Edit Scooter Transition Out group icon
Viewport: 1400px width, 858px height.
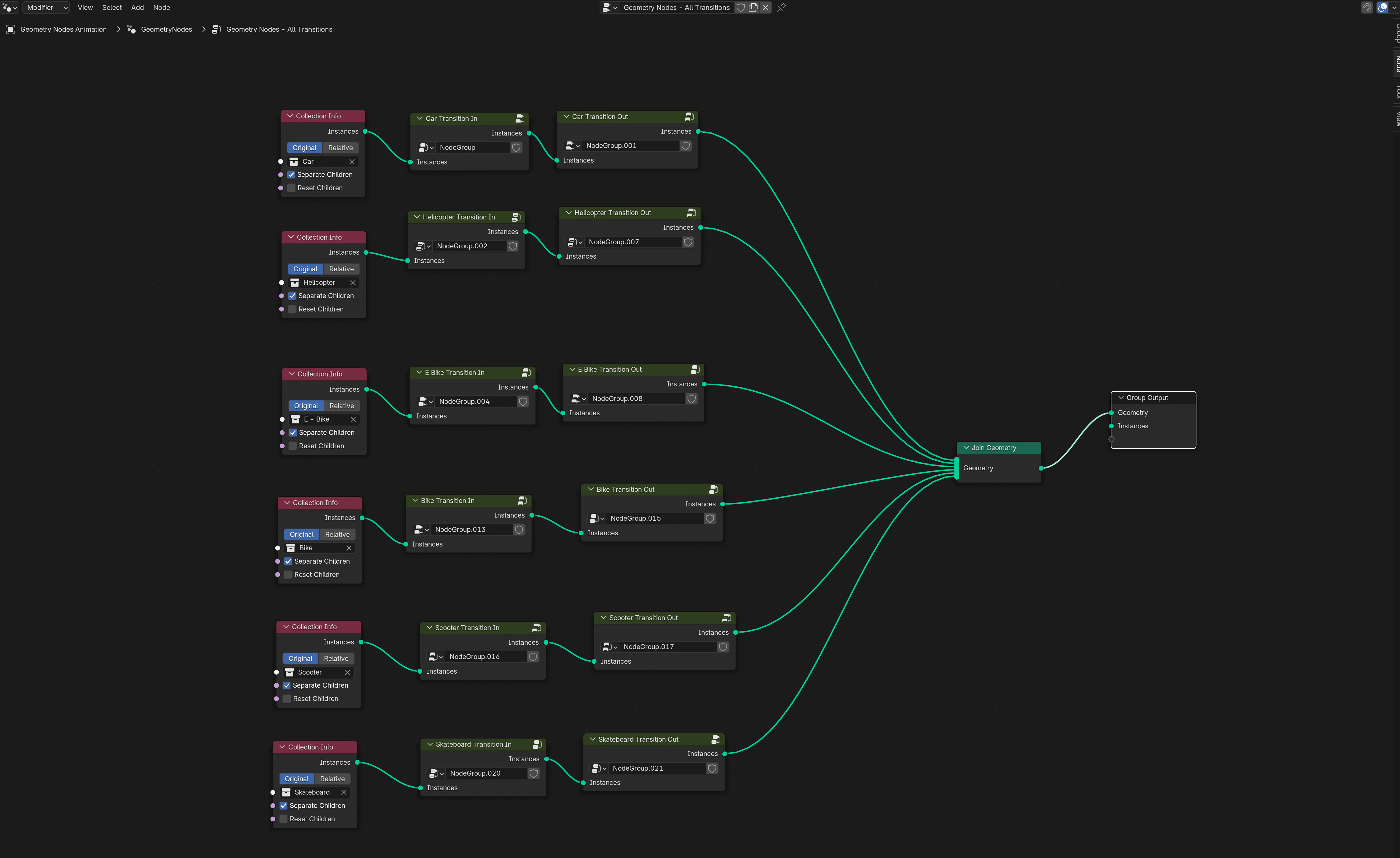pos(726,618)
